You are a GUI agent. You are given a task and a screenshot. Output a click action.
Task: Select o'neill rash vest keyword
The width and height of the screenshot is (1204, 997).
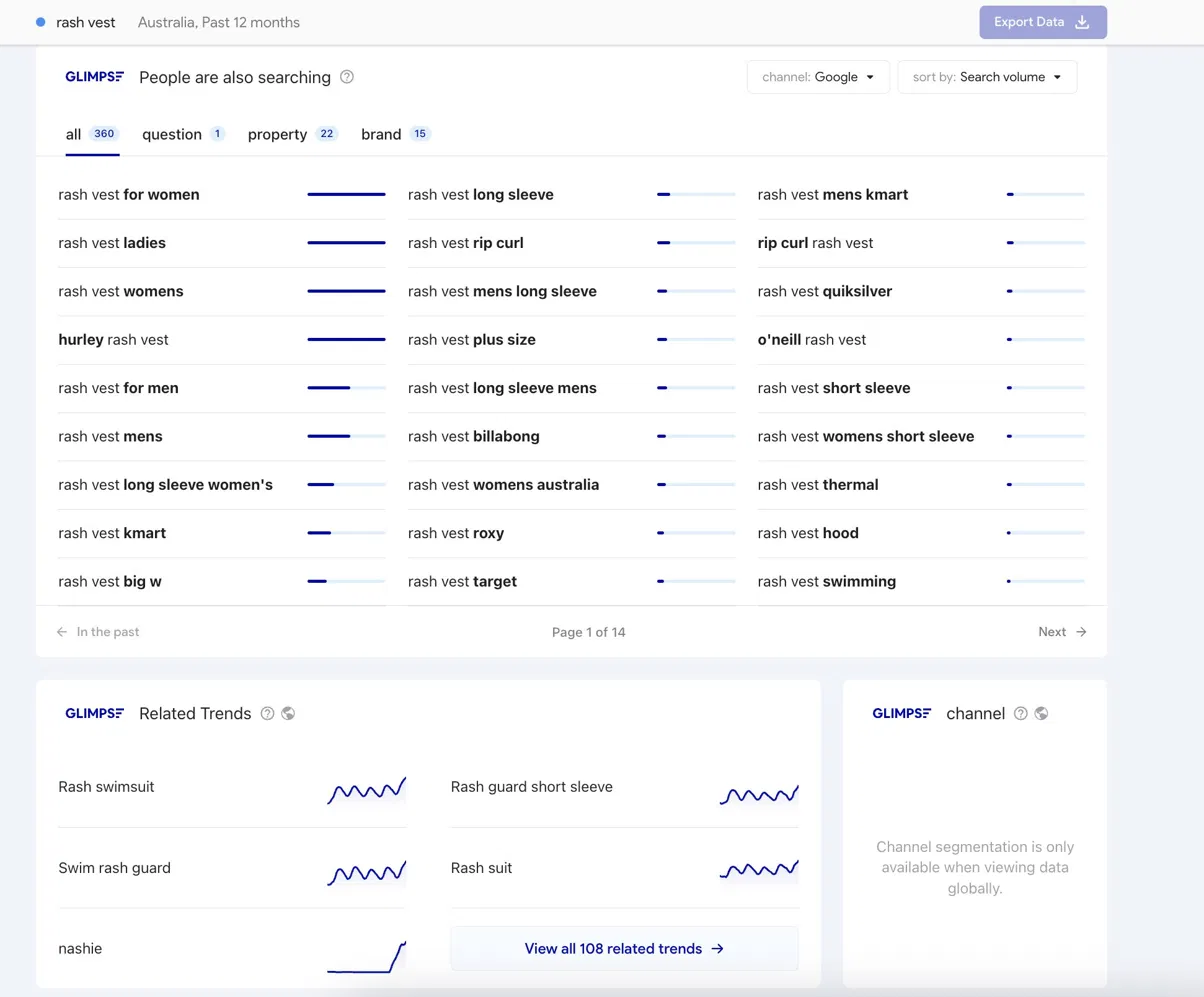[x=812, y=340]
